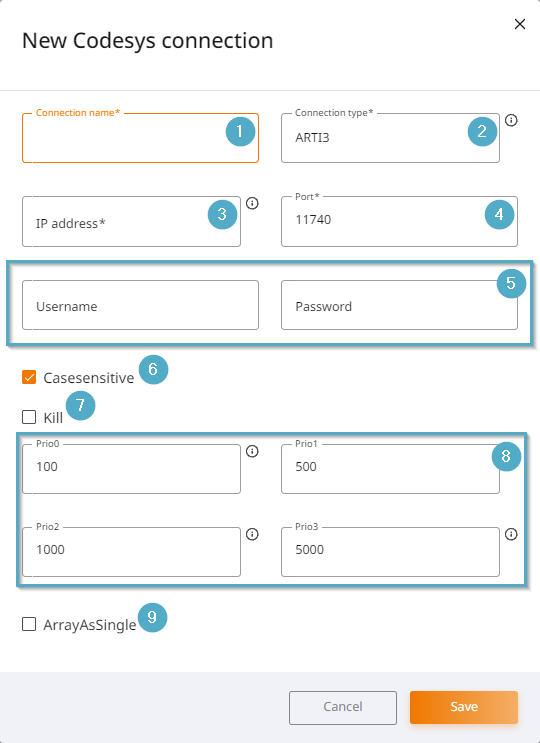This screenshot has height=743, width=540.
Task: Open the Connection type dropdown showing ARTI3
Action: point(390,138)
